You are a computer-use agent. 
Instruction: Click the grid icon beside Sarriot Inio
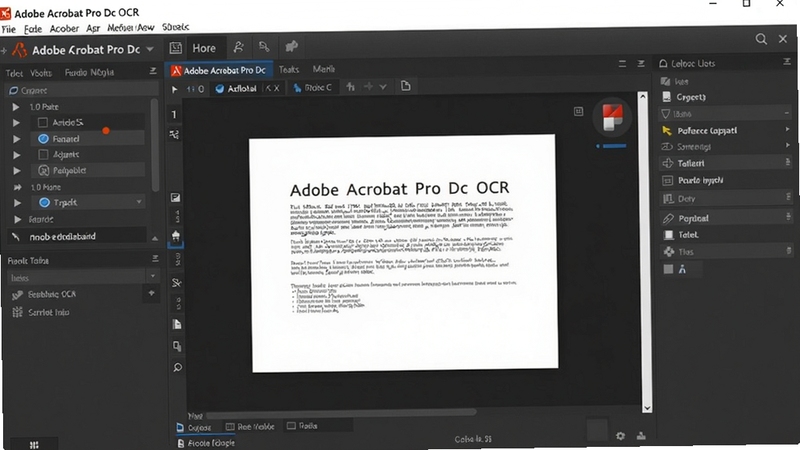(17, 312)
